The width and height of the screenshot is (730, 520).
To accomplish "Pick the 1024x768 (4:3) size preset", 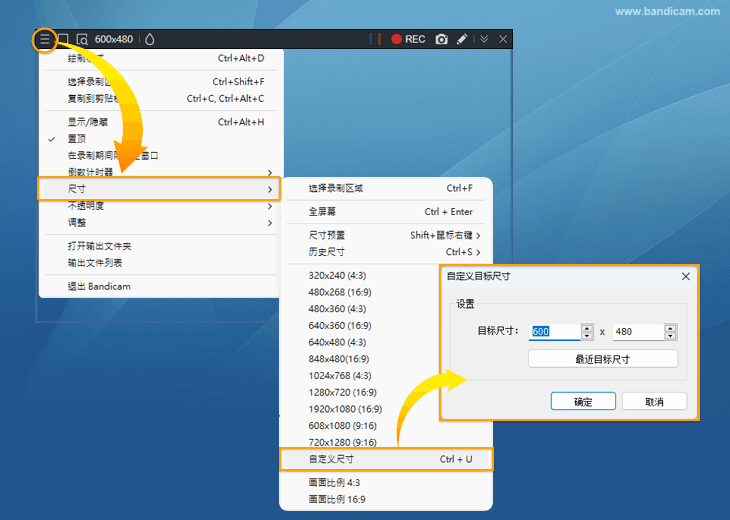I will pyautogui.click(x=340, y=376).
